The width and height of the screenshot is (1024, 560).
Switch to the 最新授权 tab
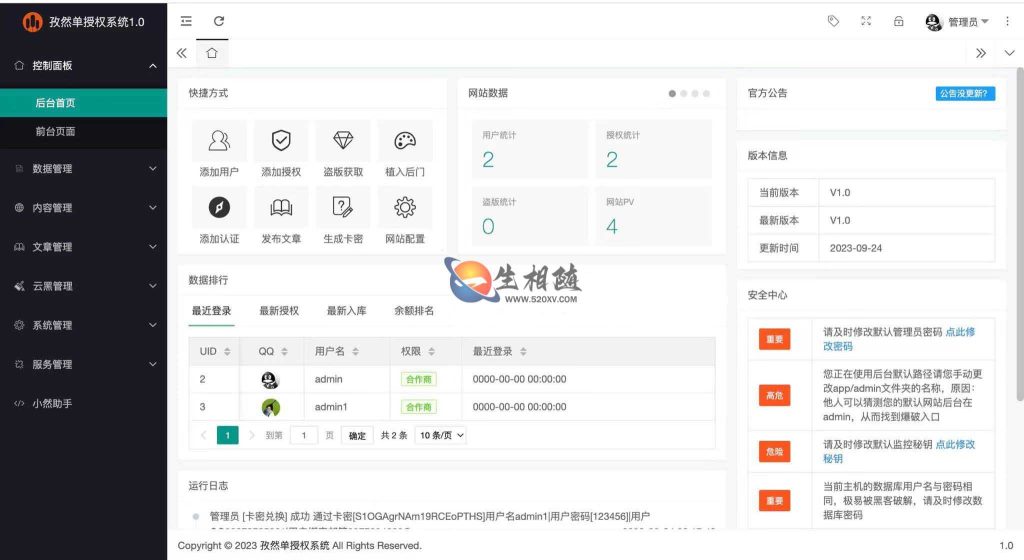pos(279,311)
